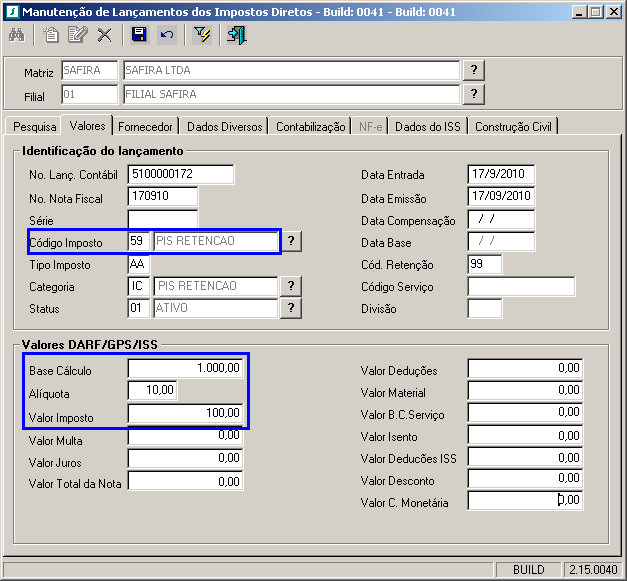Click the binoculars search icon
Viewport: 627px width, 581px height.
(17, 35)
